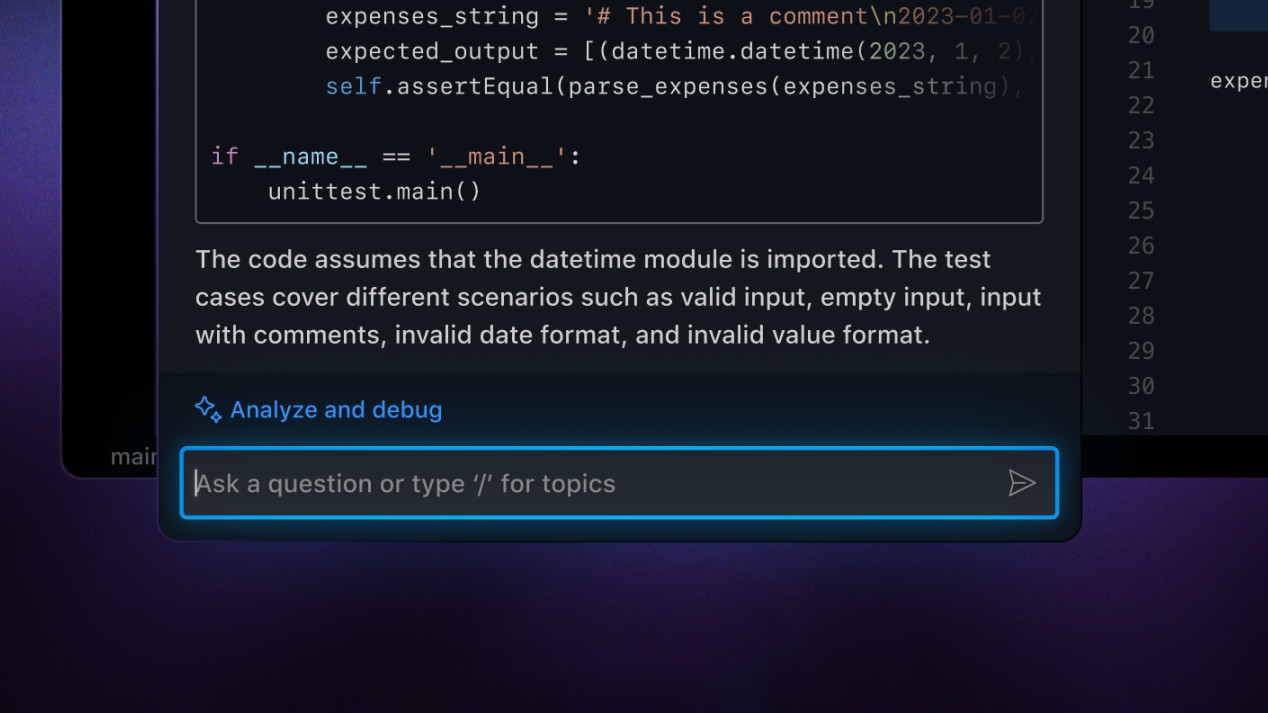Click the self.assertEqual code line

(670, 86)
